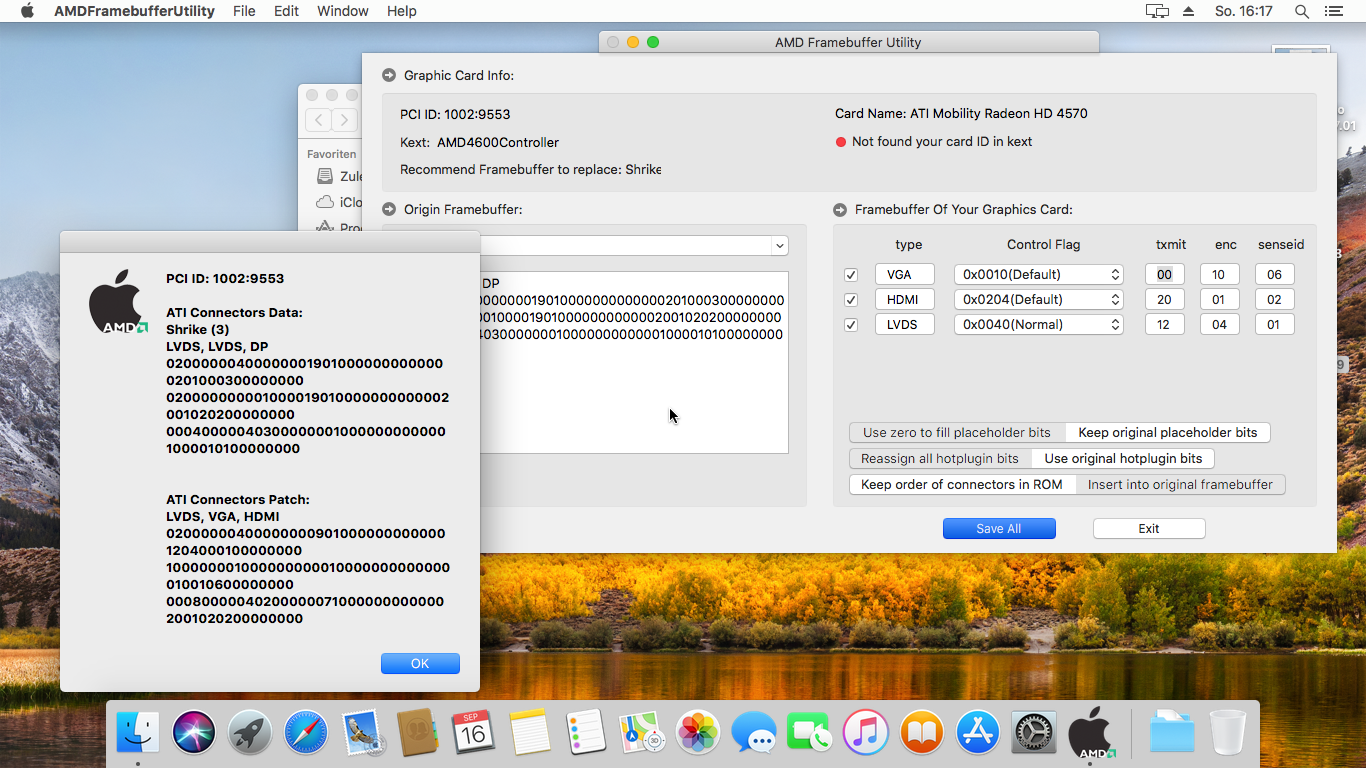Select Use zero to fill placeholder bits
This screenshot has height=768, width=1366.
[957, 432]
